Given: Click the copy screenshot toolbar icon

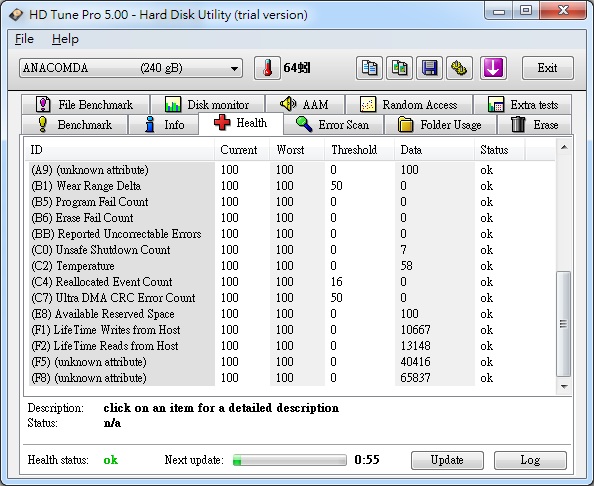Looking at the screenshot, I should [x=399, y=68].
